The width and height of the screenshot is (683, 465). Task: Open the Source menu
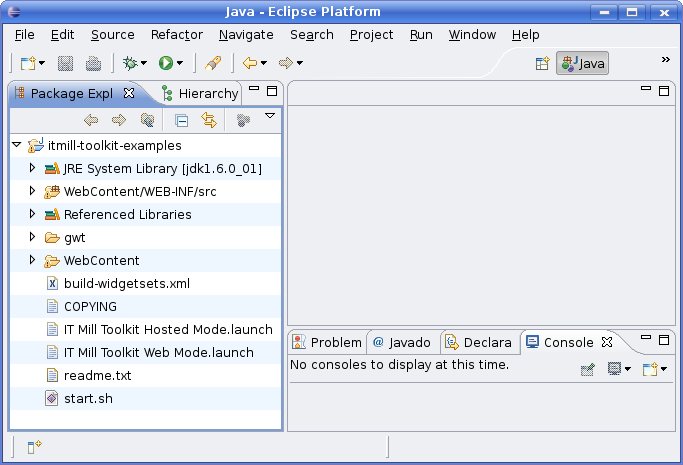pos(113,35)
